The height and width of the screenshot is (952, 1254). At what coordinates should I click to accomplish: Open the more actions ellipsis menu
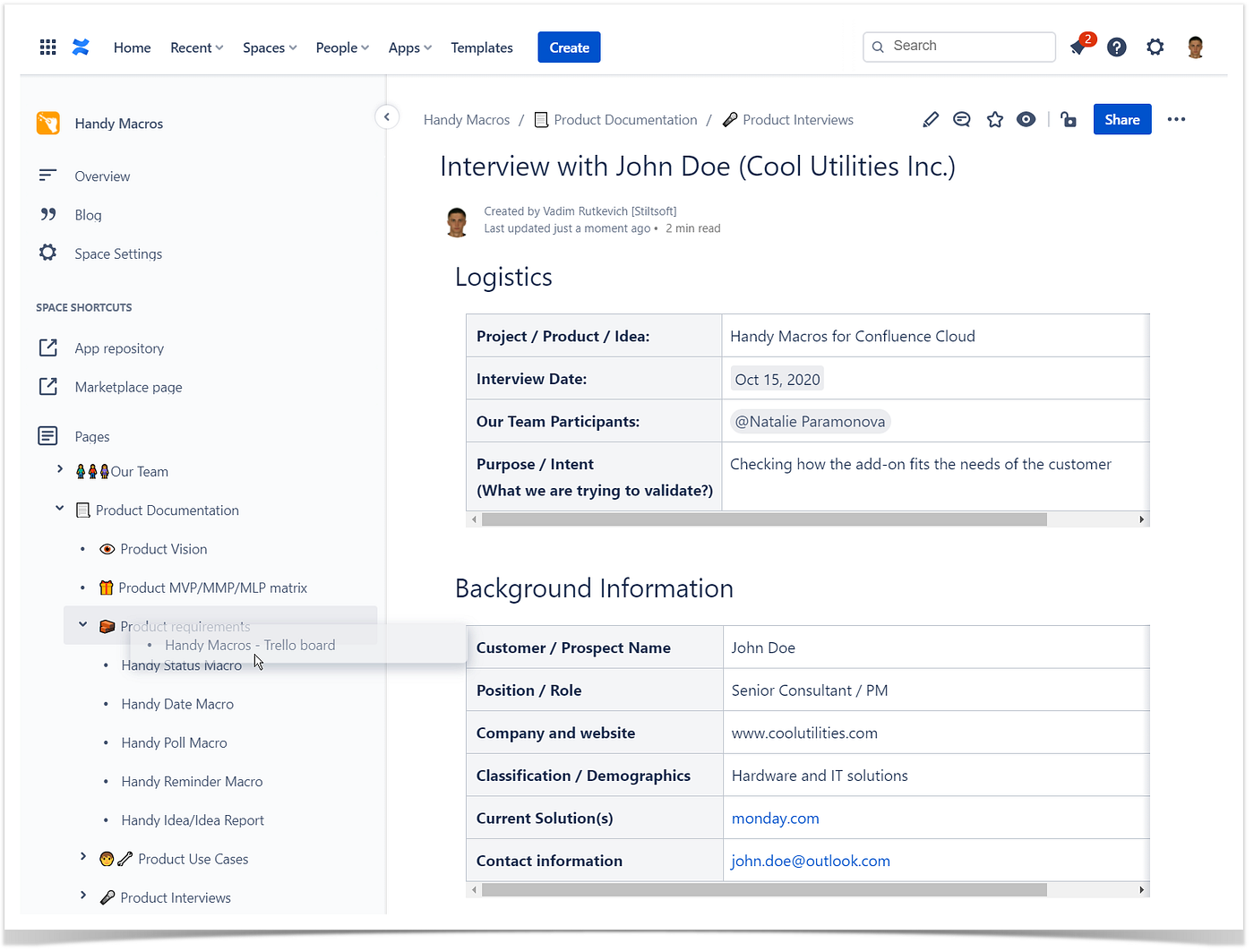pyautogui.click(x=1177, y=119)
